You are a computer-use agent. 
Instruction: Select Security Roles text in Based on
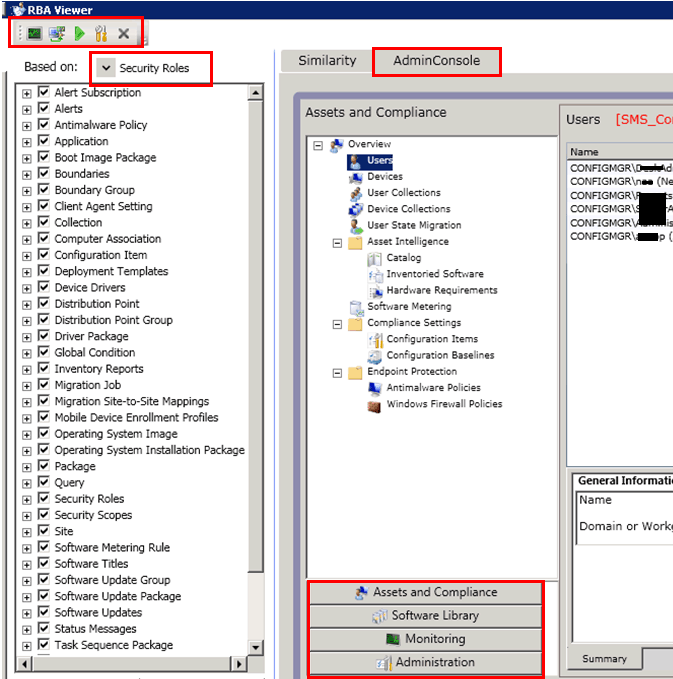(x=154, y=68)
